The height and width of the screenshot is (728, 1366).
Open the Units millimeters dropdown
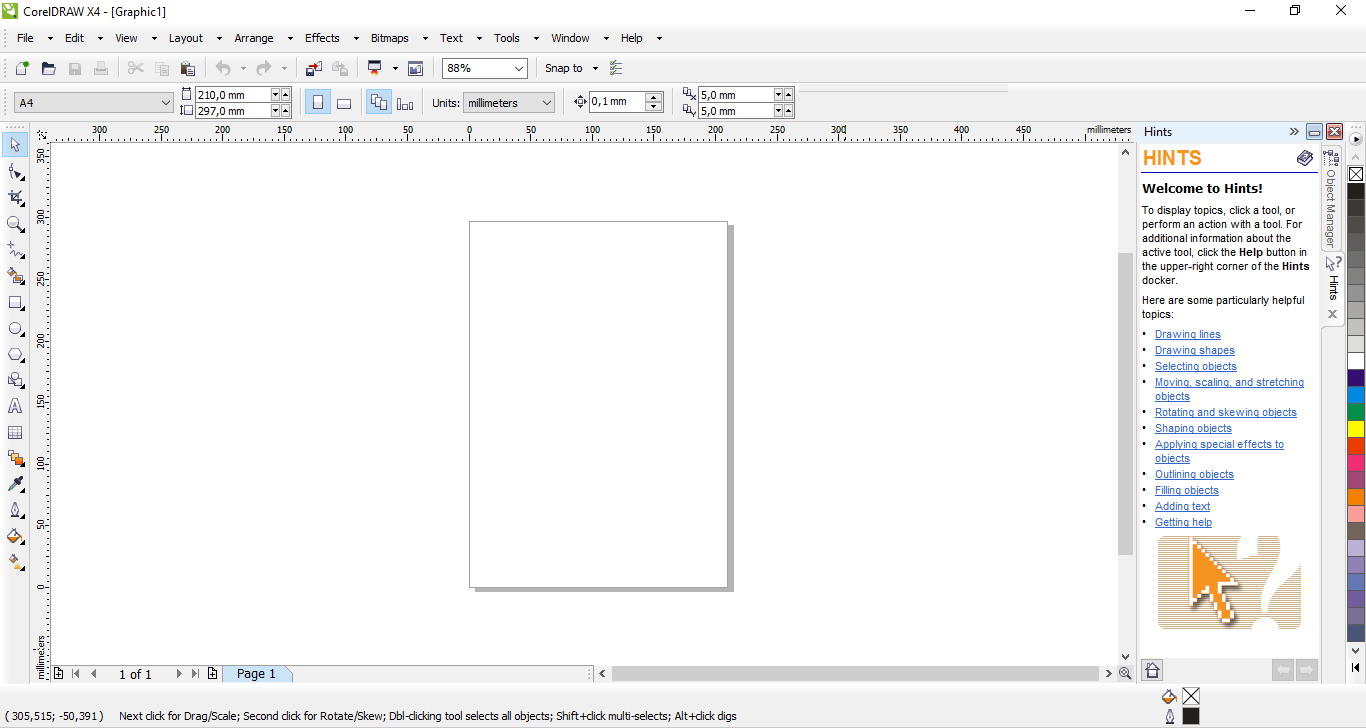(546, 103)
